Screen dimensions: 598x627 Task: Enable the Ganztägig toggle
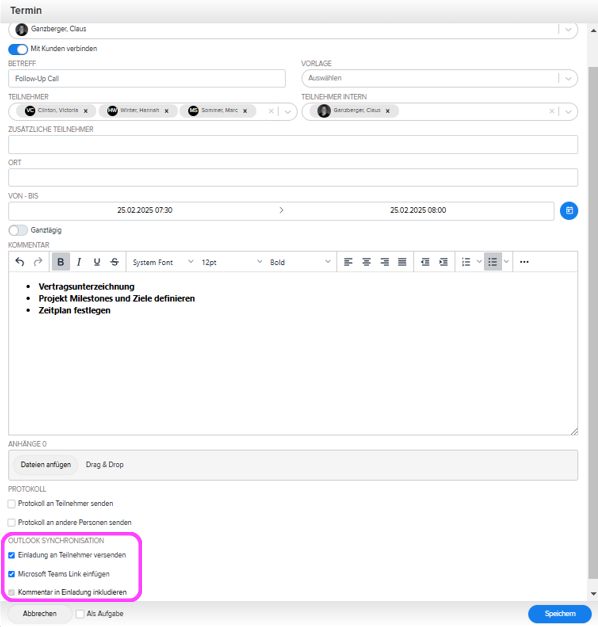(18, 230)
